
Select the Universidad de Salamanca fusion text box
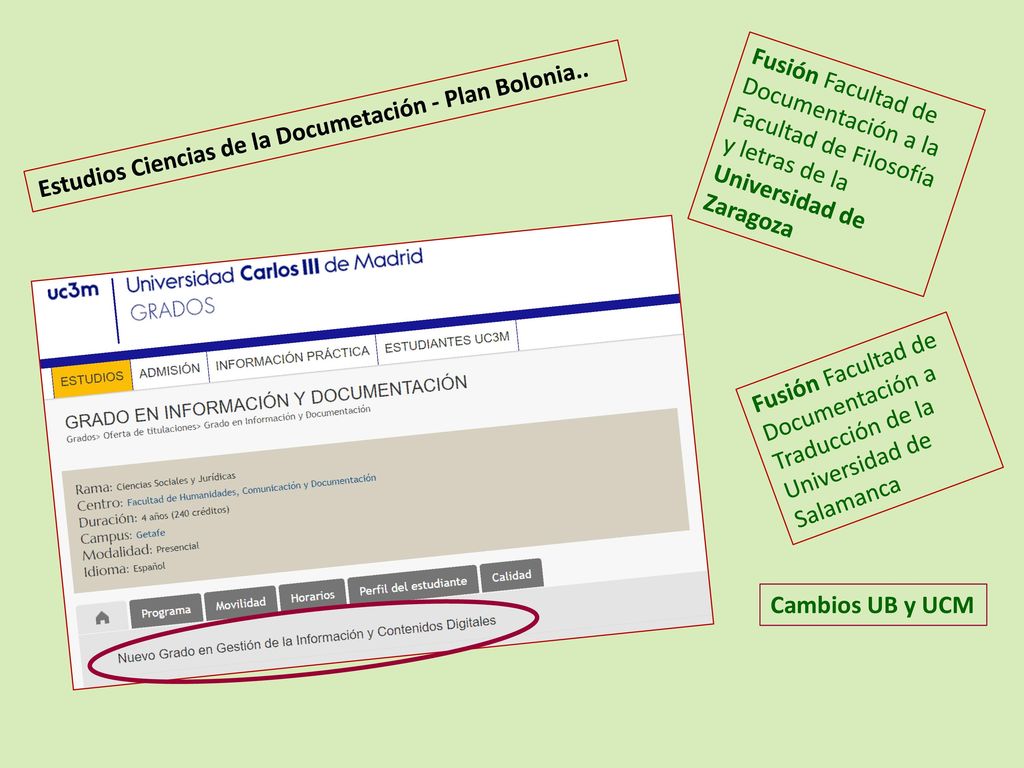(869, 428)
